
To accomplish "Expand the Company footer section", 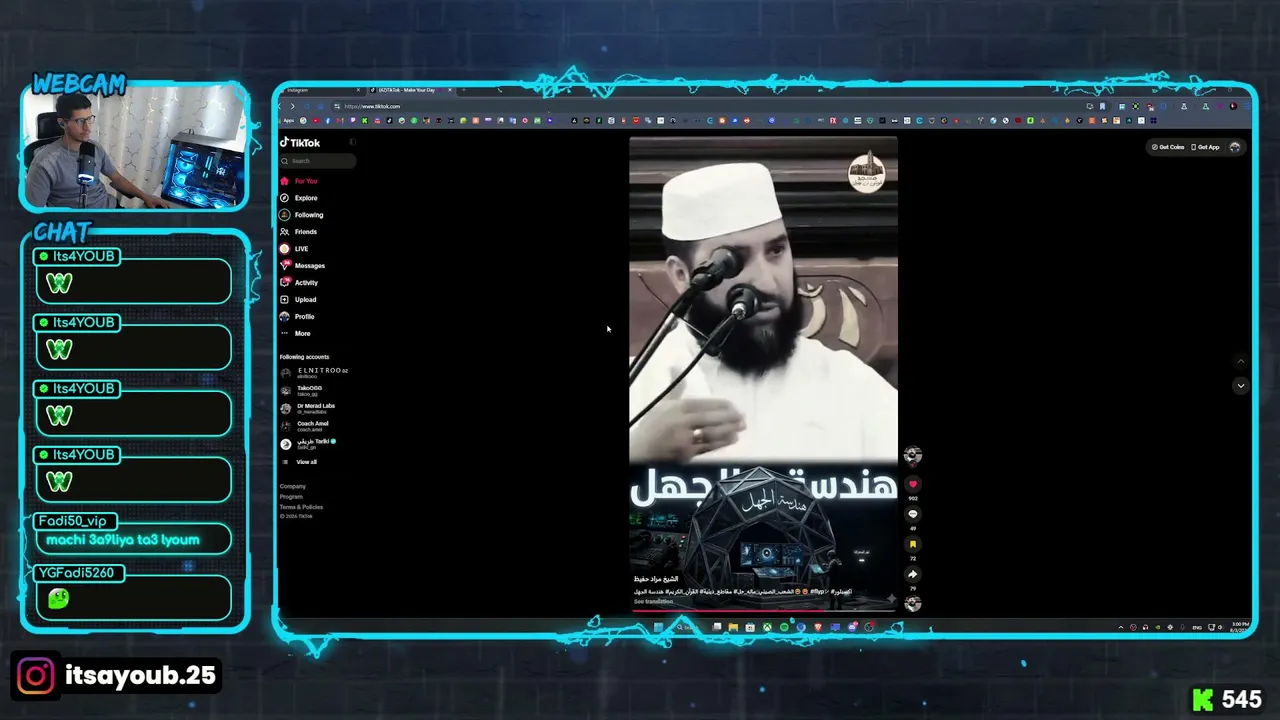I will 293,486.
